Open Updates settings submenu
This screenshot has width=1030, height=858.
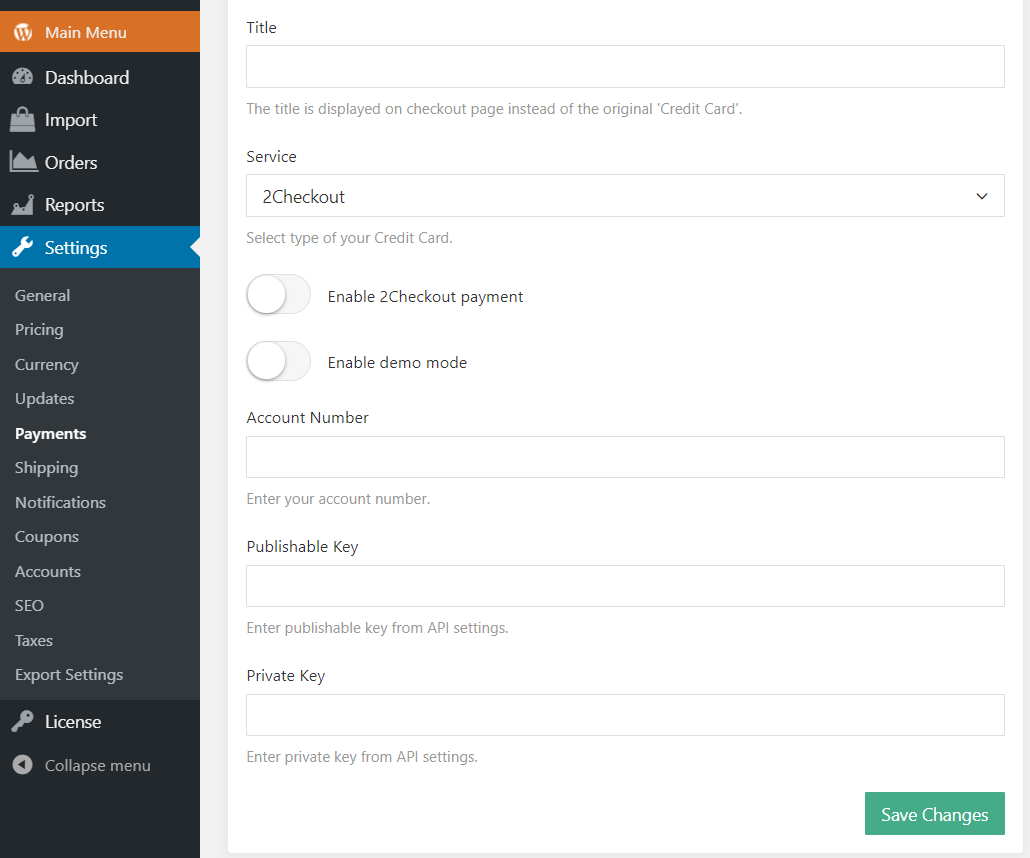point(45,399)
